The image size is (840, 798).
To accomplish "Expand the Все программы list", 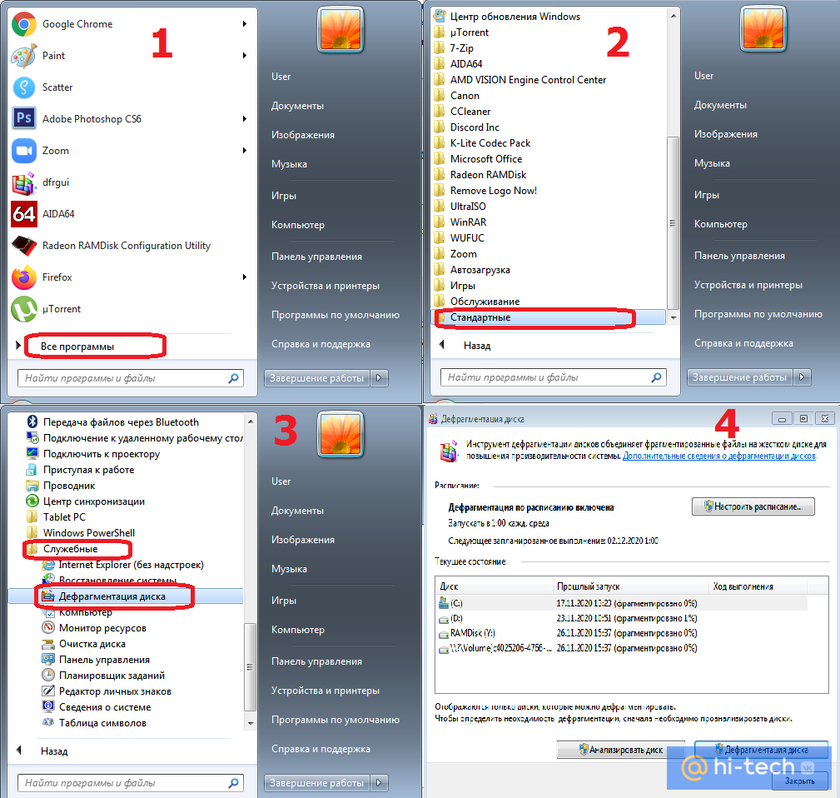I will [x=78, y=347].
